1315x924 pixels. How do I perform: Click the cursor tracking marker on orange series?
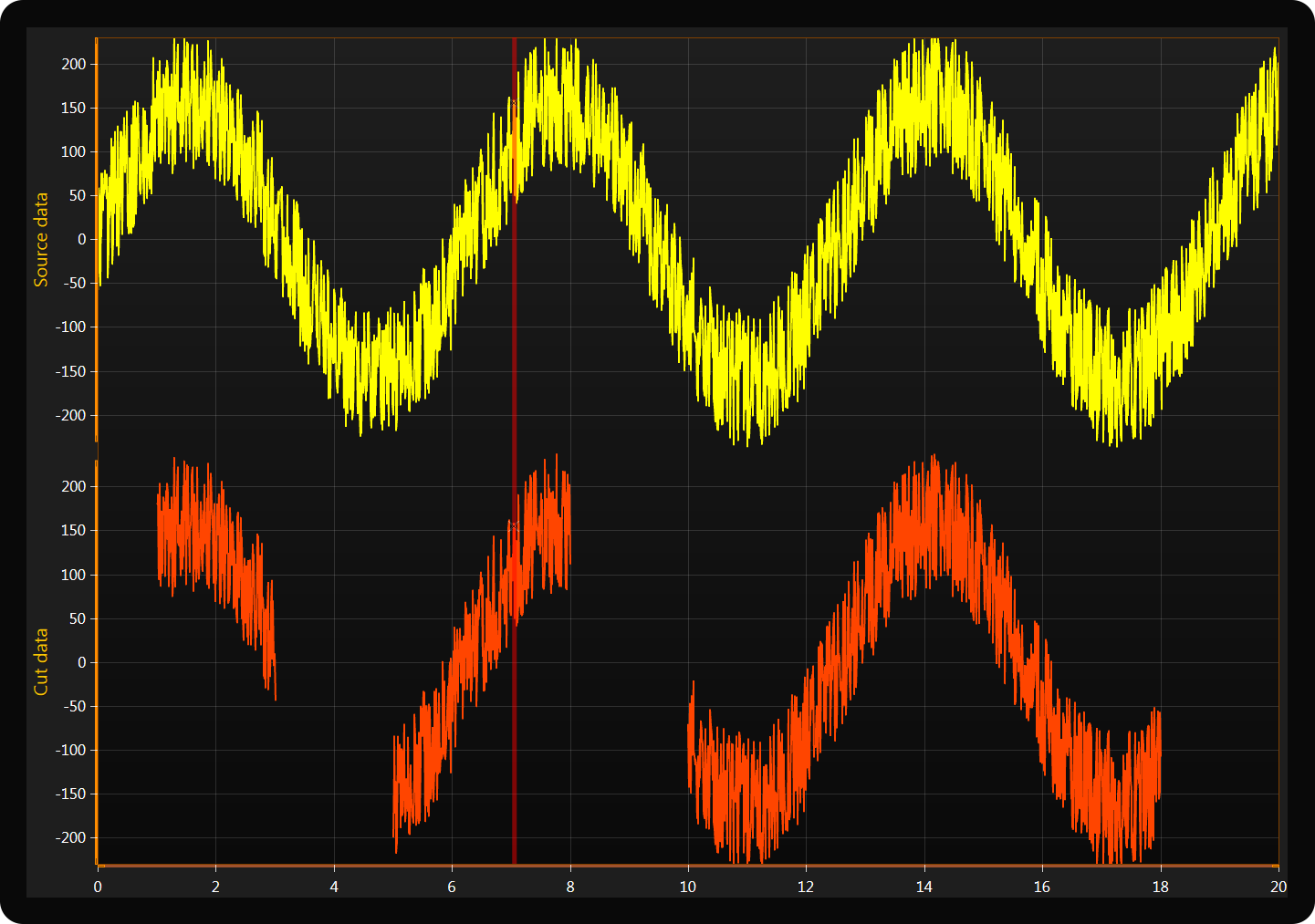[x=514, y=526]
